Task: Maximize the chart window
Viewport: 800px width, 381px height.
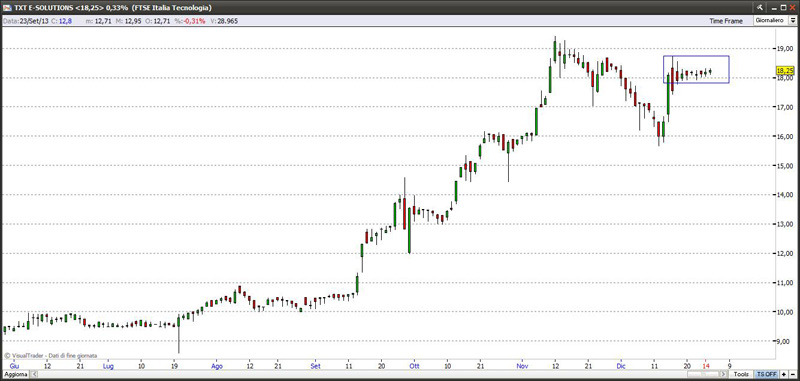Action: coord(783,7)
